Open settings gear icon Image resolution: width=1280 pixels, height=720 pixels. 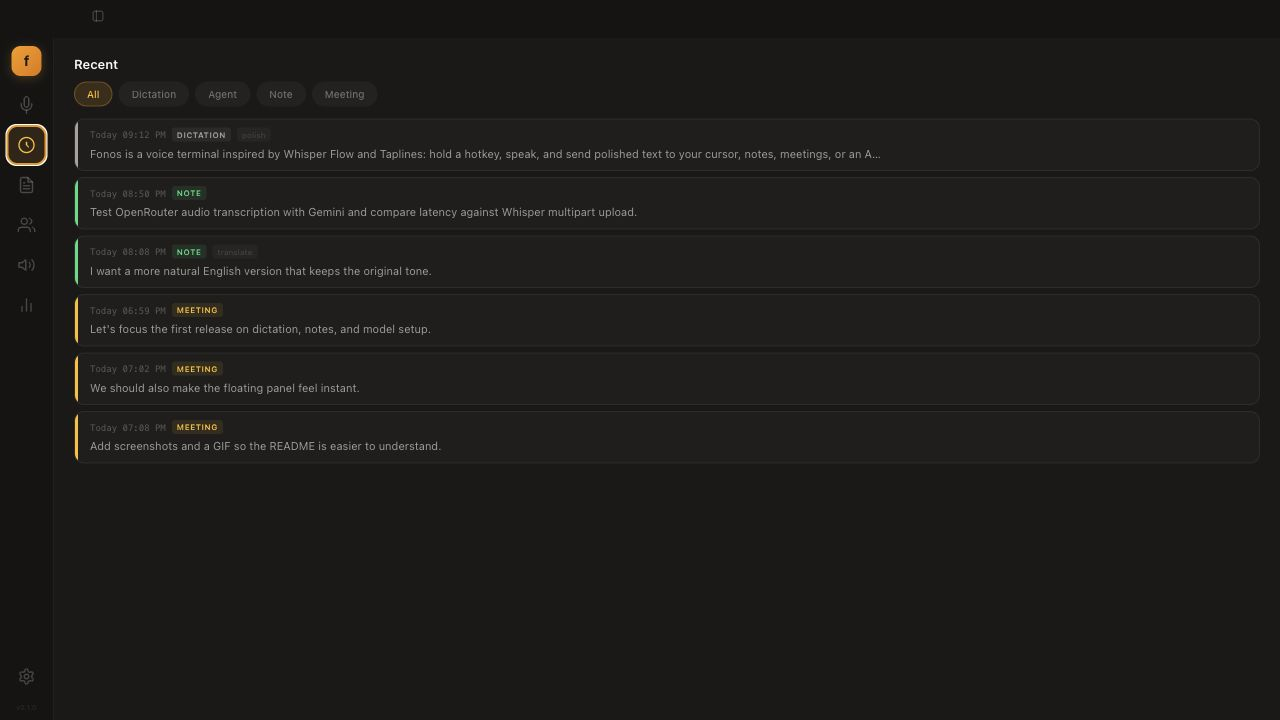(x=26, y=677)
